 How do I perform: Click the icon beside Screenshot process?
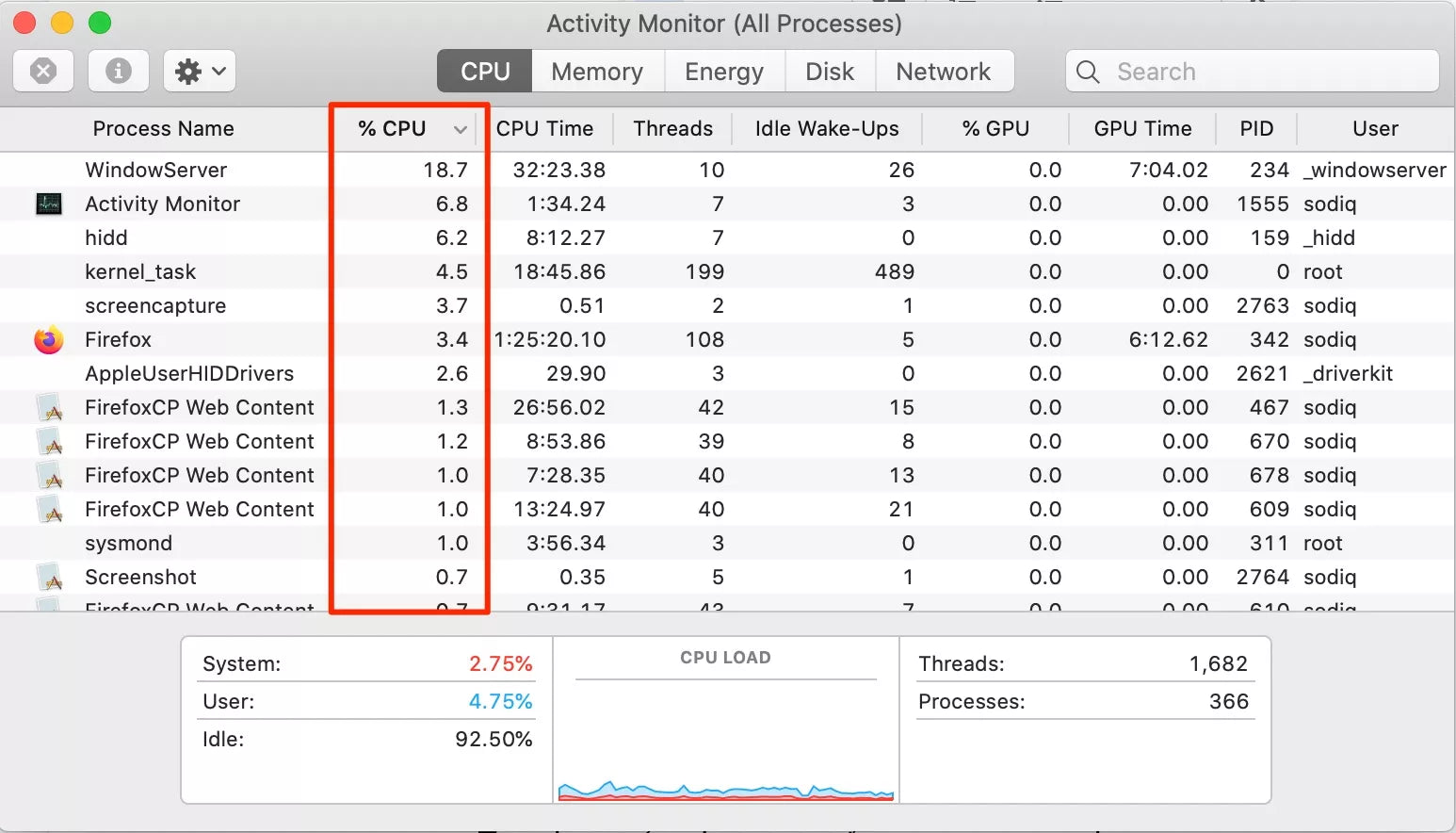coord(49,577)
